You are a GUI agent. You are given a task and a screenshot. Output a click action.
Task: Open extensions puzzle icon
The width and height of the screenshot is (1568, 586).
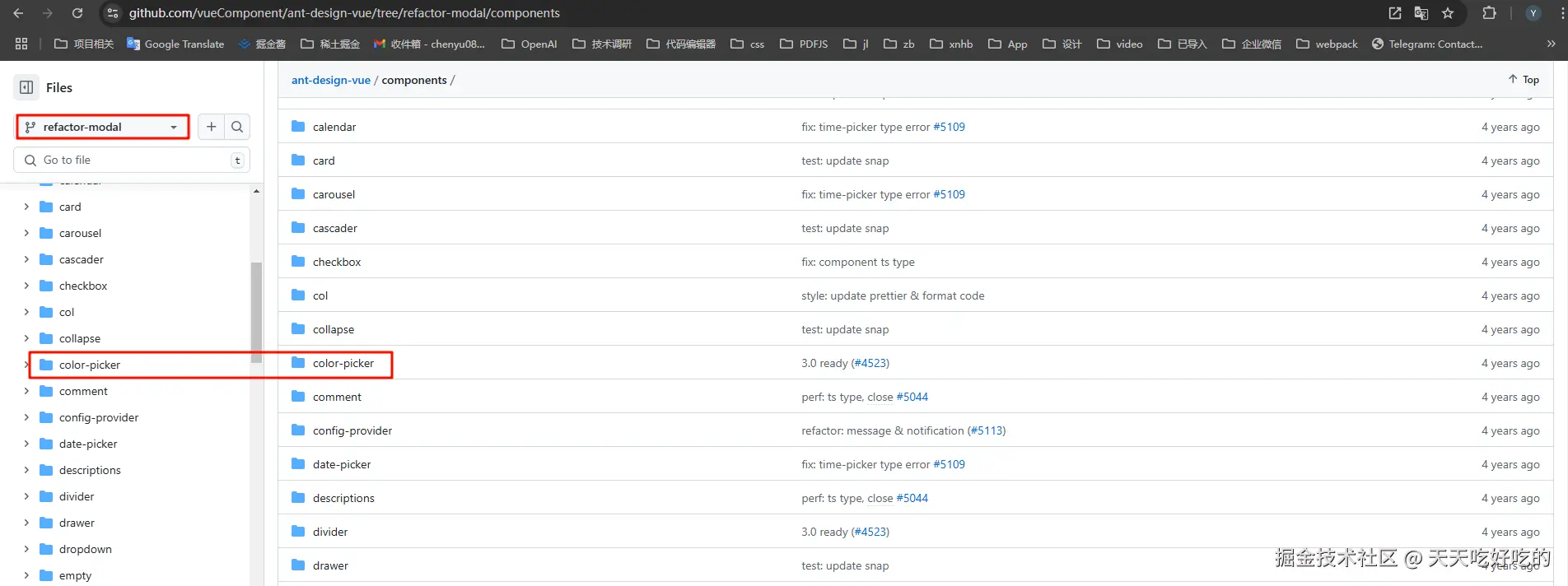[x=1489, y=13]
